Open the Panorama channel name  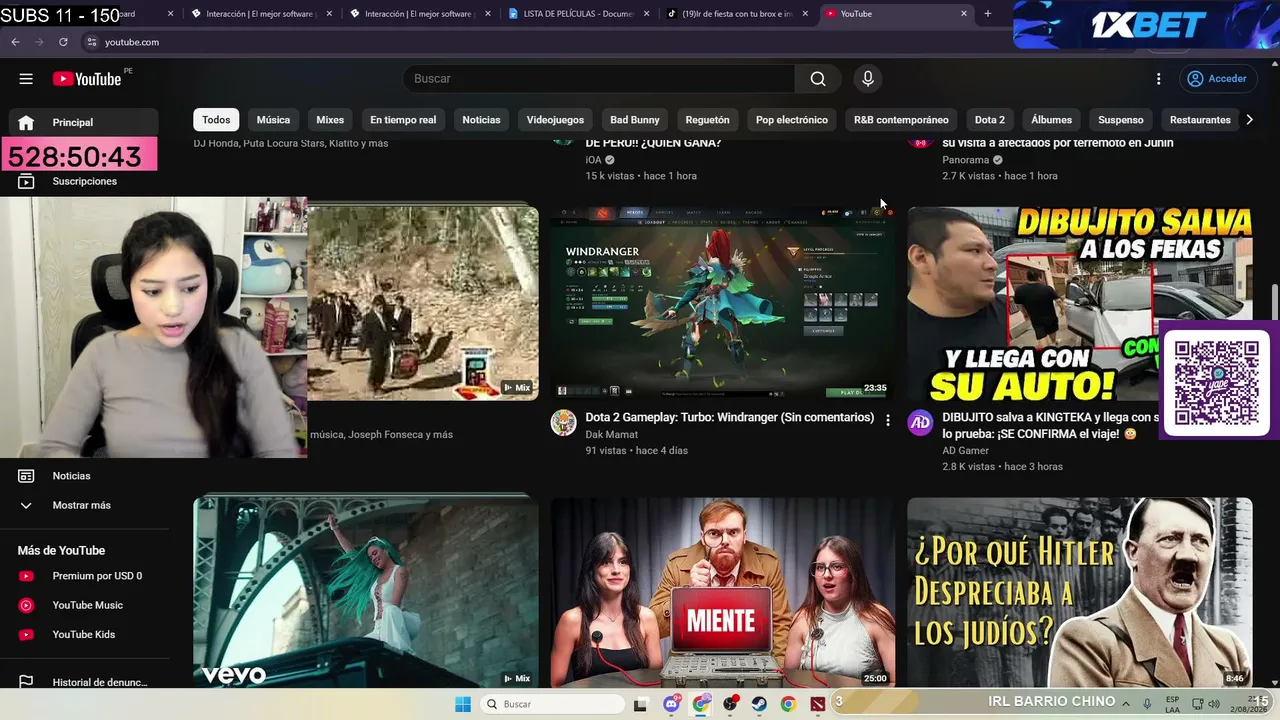click(965, 160)
